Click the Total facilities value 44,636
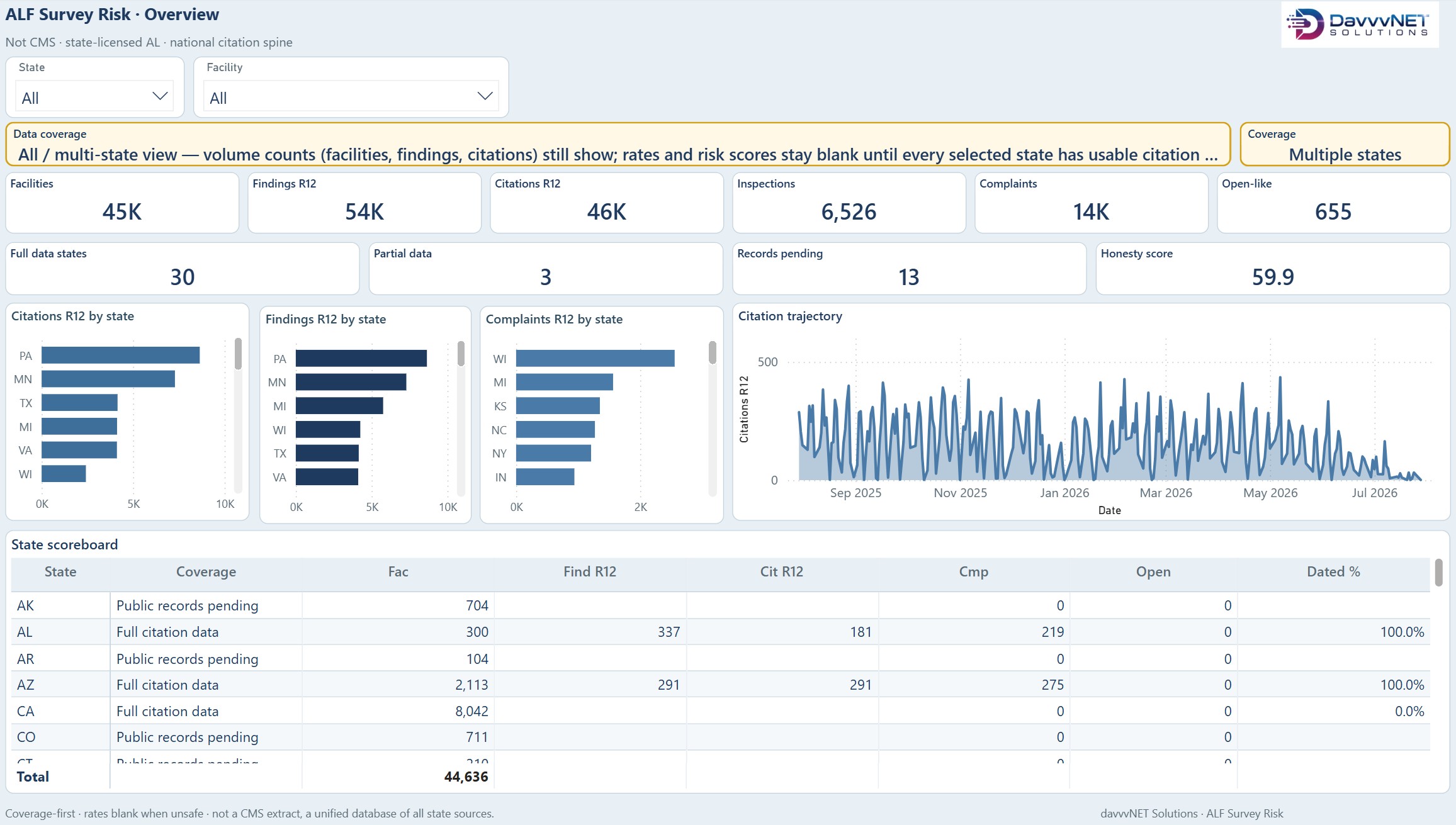This screenshot has height=825, width=1456. click(x=466, y=777)
